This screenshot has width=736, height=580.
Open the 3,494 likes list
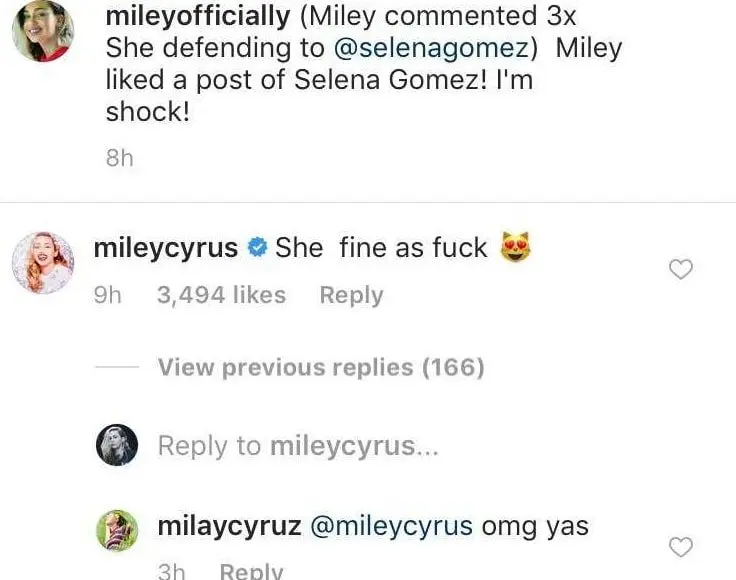coord(221,295)
